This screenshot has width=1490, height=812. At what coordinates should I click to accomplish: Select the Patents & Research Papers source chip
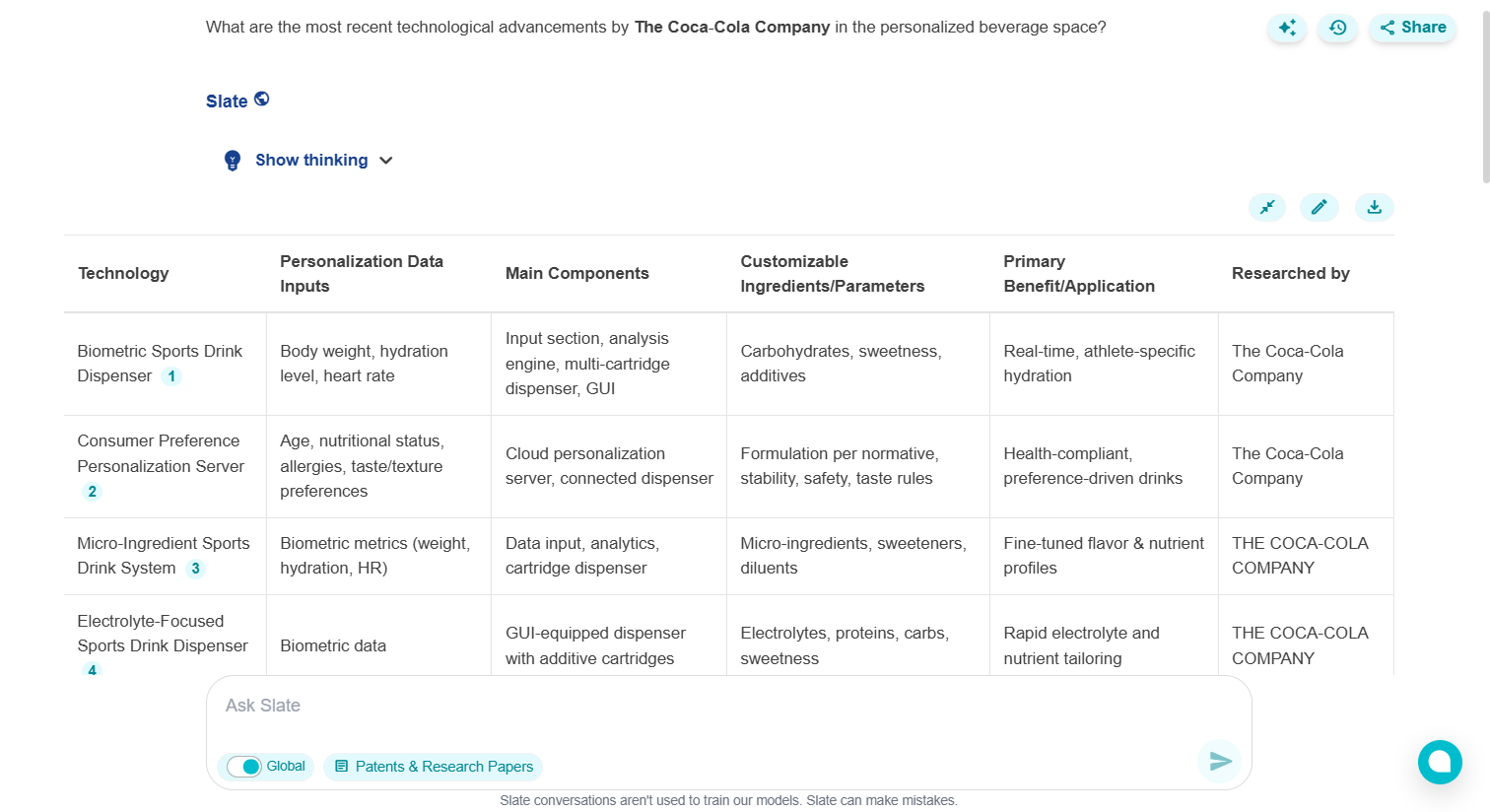point(433,766)
